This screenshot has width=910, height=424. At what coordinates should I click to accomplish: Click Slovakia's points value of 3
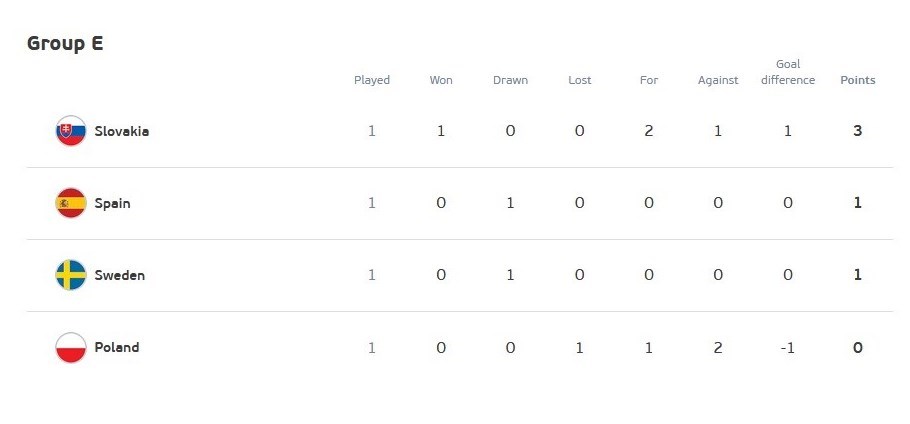pos(857,131)
